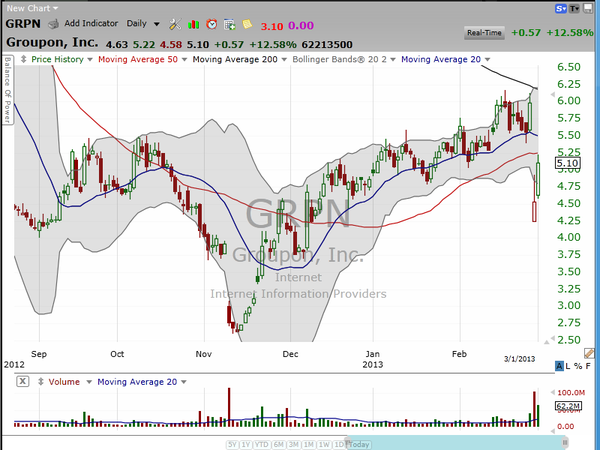Click the window icon in top right corner
The width and height of the screenshot is (600, 450).
tap(587, 8)
